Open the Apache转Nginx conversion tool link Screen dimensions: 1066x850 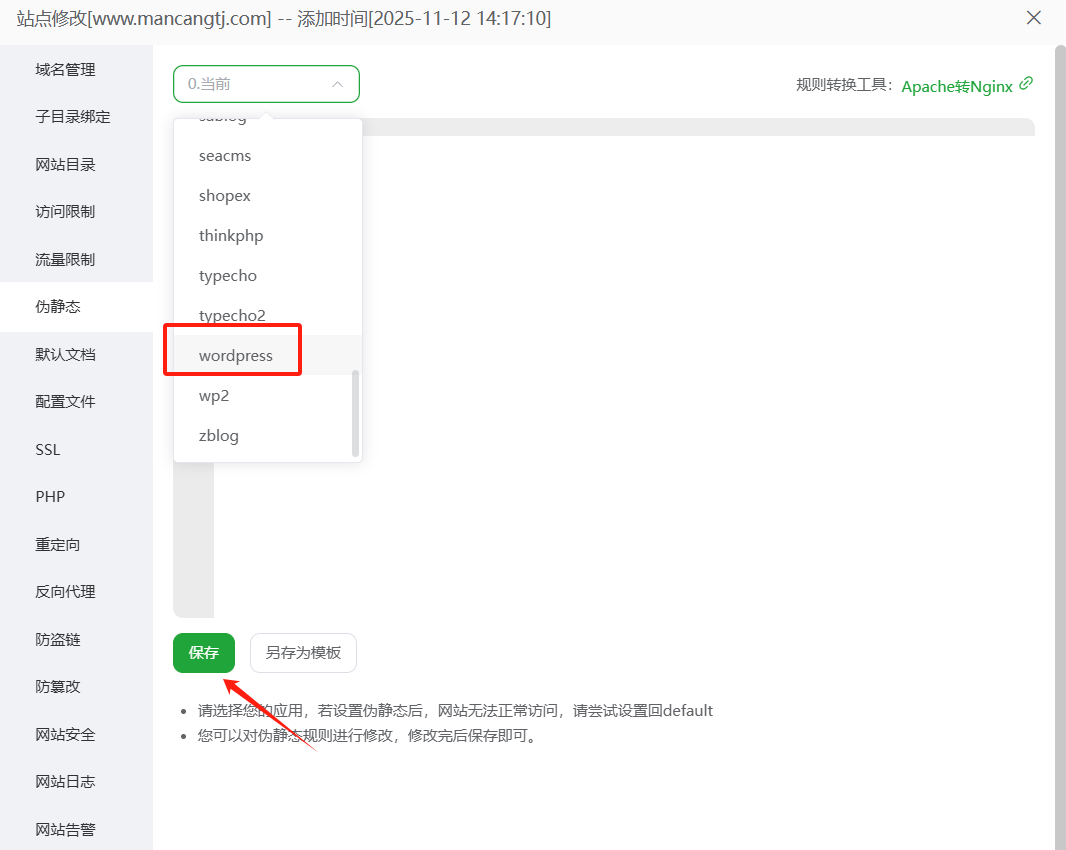(957, 86)
